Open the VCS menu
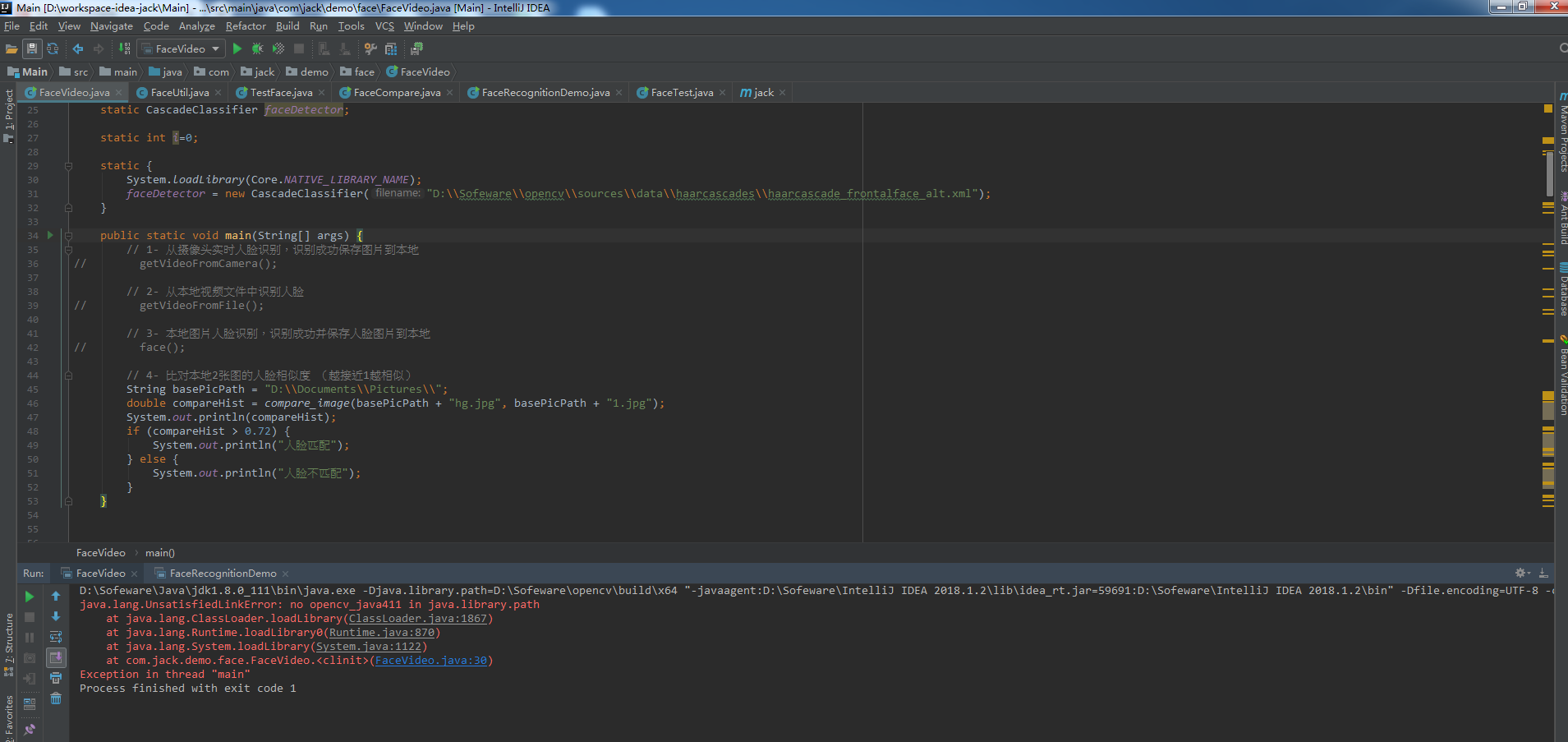Screen dimensions: 1568x742 [x=384, y=26]
